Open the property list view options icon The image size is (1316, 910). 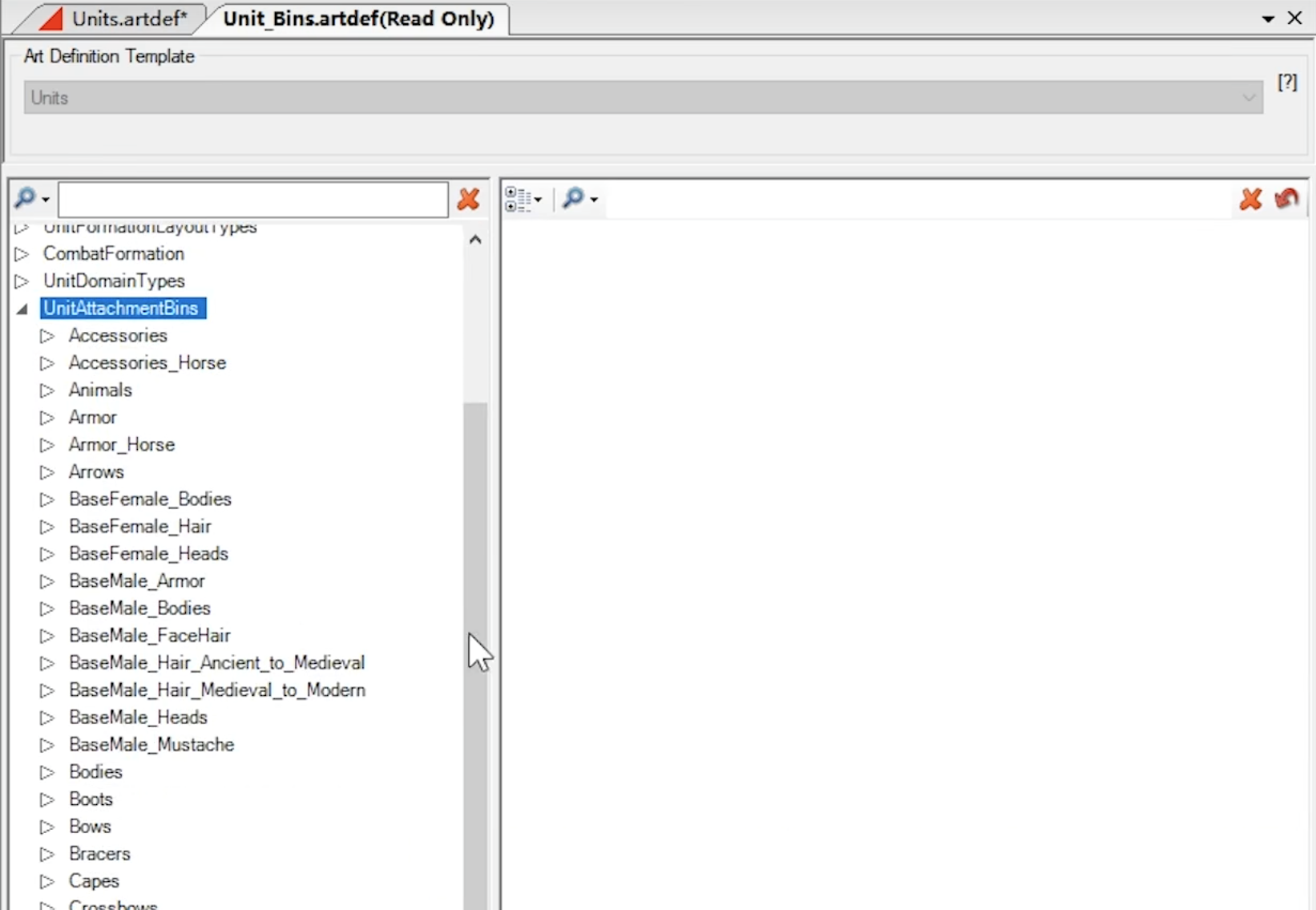[519, 199]
